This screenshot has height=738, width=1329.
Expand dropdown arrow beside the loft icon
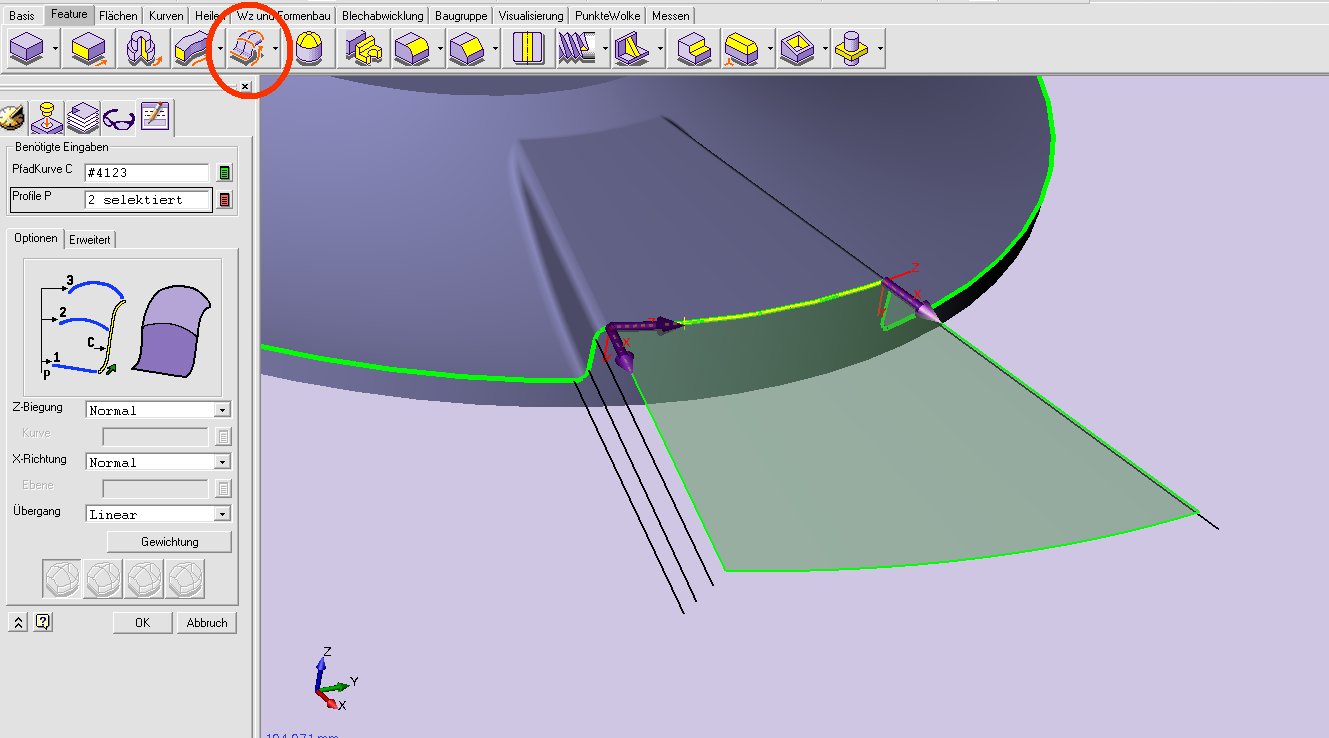point(275,48)
